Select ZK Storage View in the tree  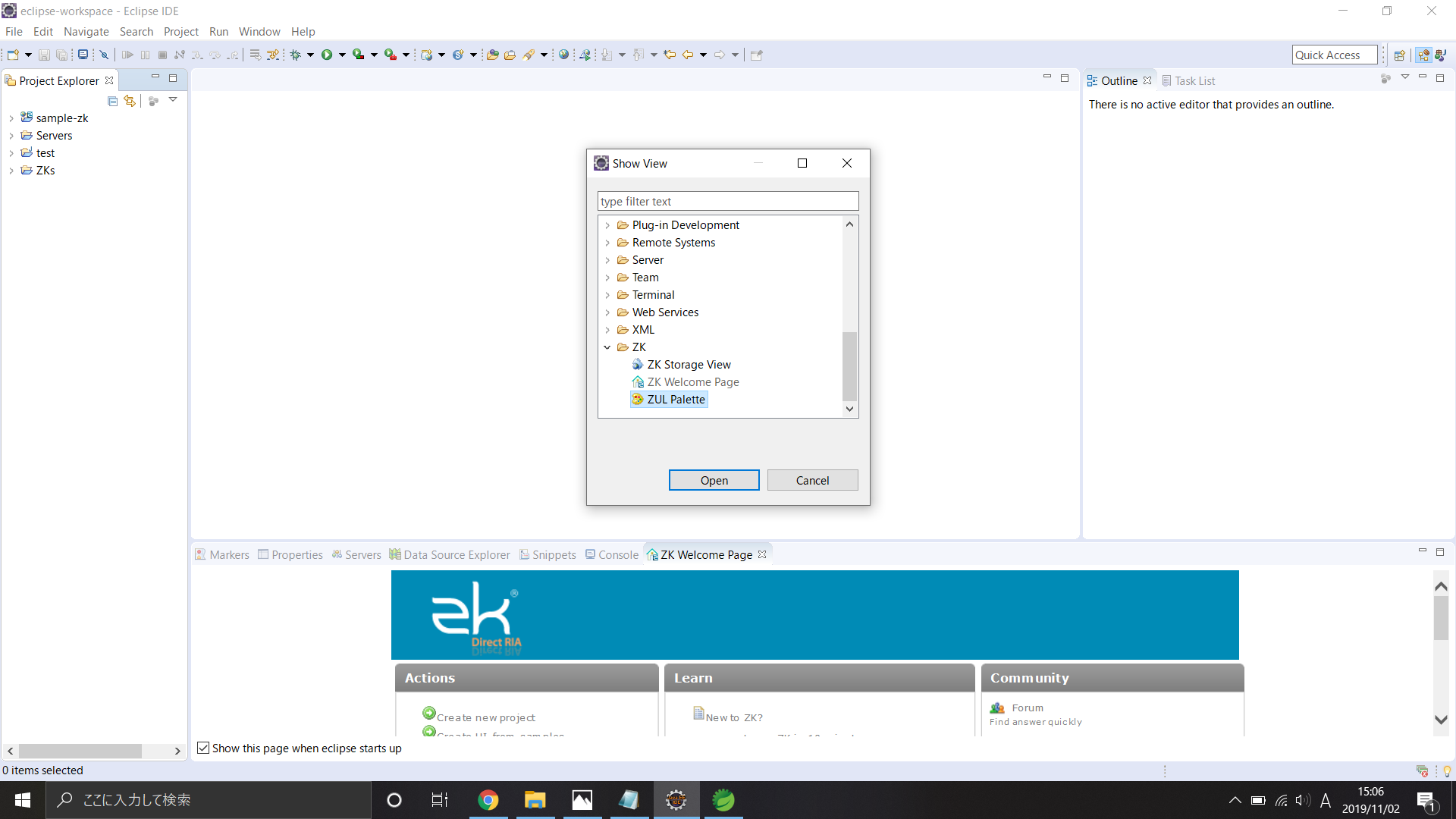[689, 365]
